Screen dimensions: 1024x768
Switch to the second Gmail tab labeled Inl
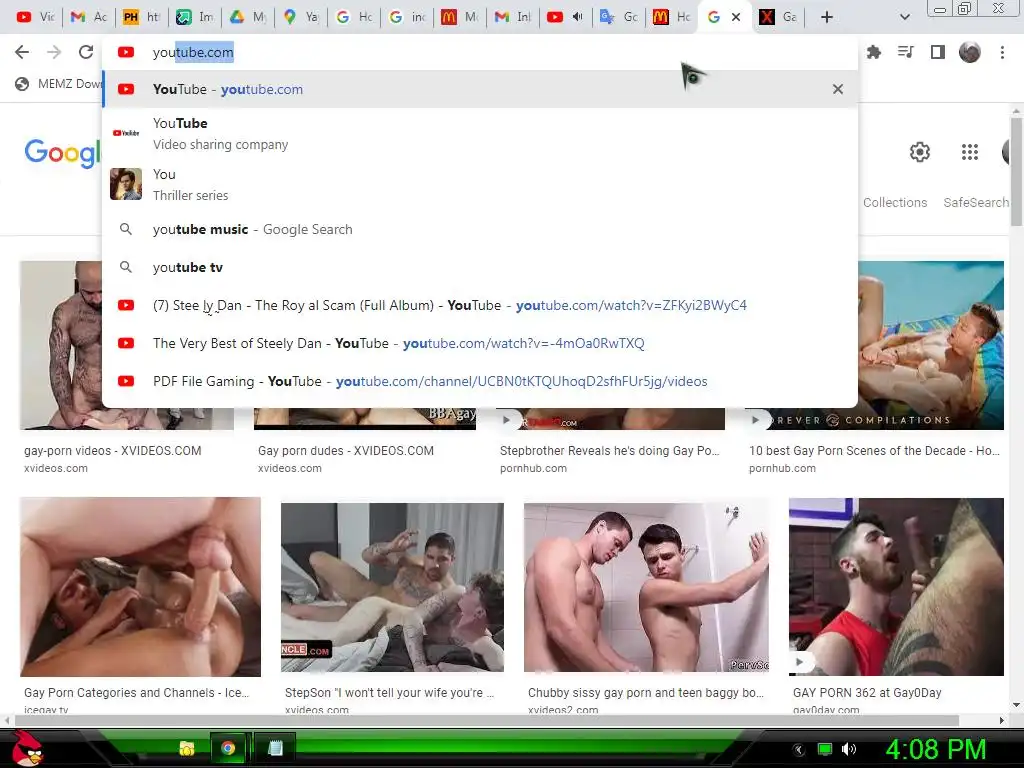click(x=513, y=17)
